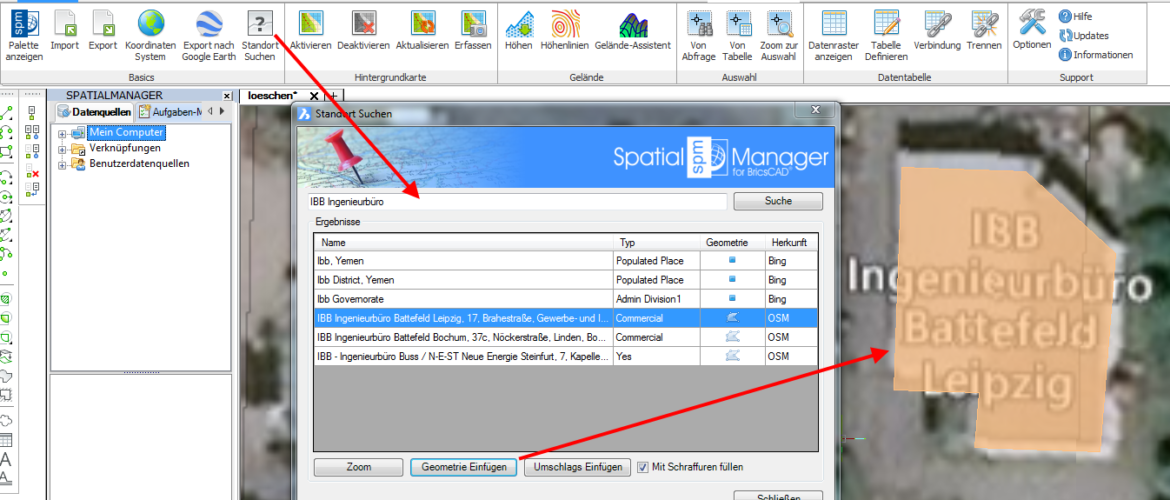
Task: Select Verknüpfungen tree item
Action: [x=125, y=148]
